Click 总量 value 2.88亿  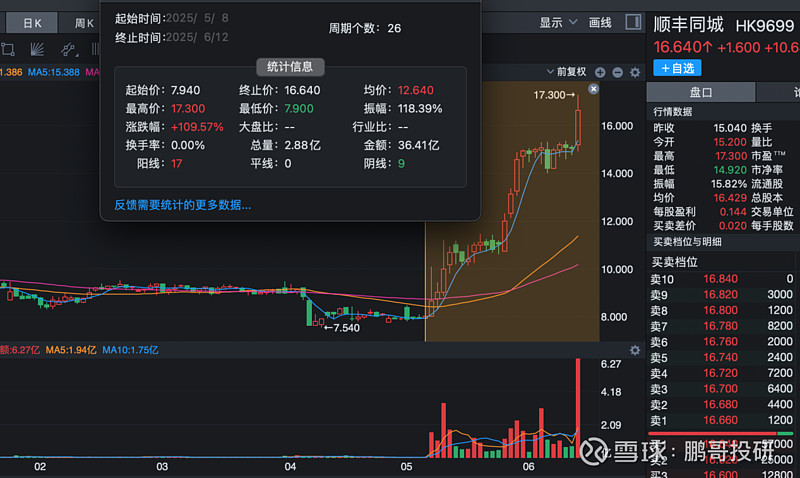click(x=303, y=145)
